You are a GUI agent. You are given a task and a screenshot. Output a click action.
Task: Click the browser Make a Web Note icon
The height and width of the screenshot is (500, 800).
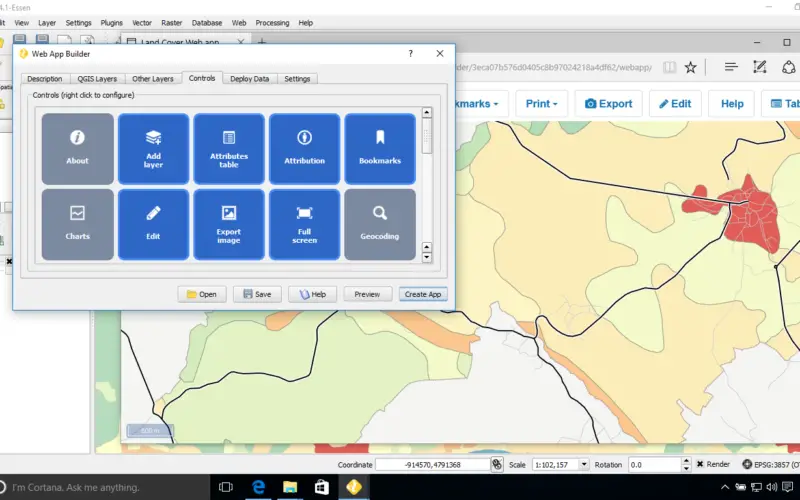pyautogui.click(x=760, y=67)
